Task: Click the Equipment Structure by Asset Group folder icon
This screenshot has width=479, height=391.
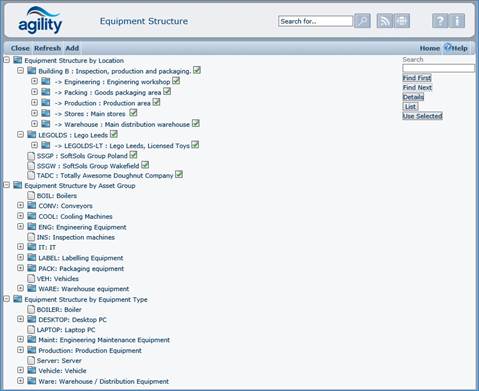Action: coord(18,185)
